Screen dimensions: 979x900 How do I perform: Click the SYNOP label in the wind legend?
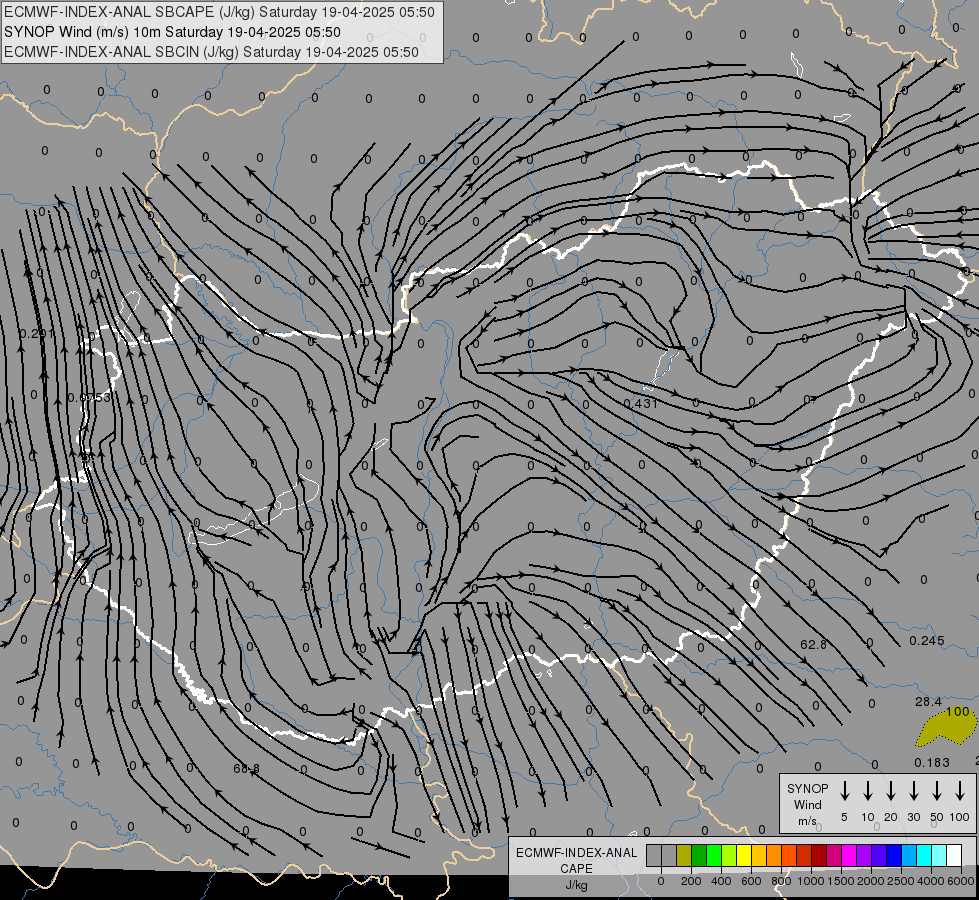[x=807, y=788]
